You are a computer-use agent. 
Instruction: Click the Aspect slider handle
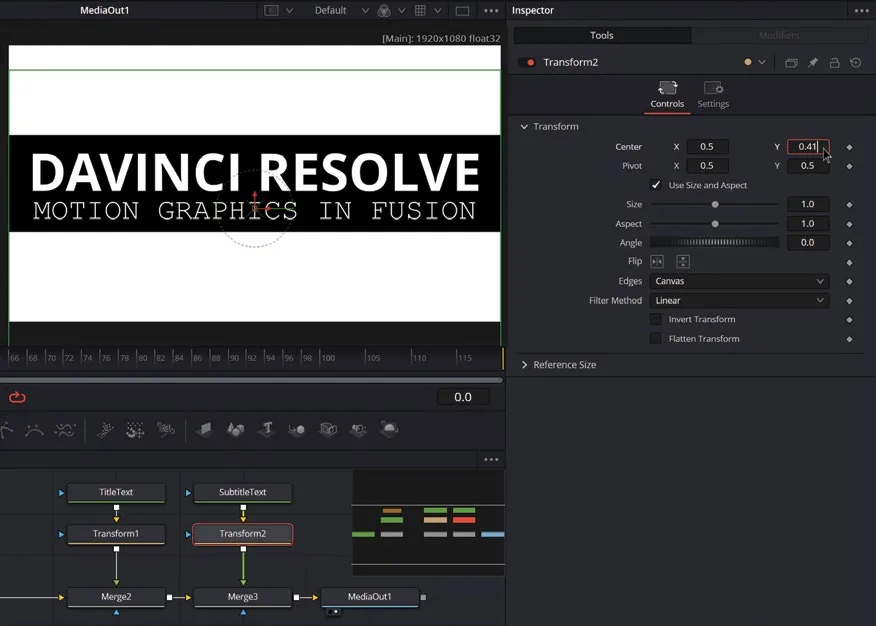coord(715,224)
